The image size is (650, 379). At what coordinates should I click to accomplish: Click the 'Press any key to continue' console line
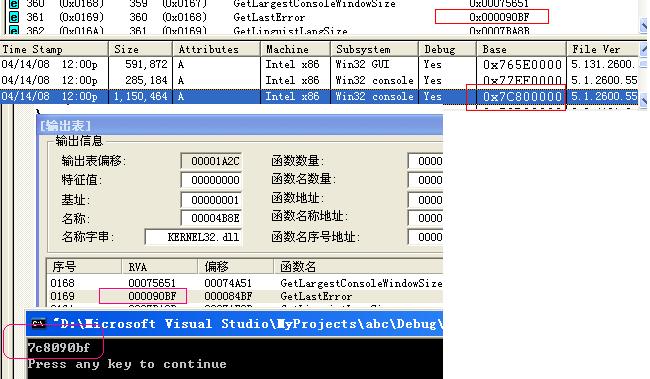127,364
